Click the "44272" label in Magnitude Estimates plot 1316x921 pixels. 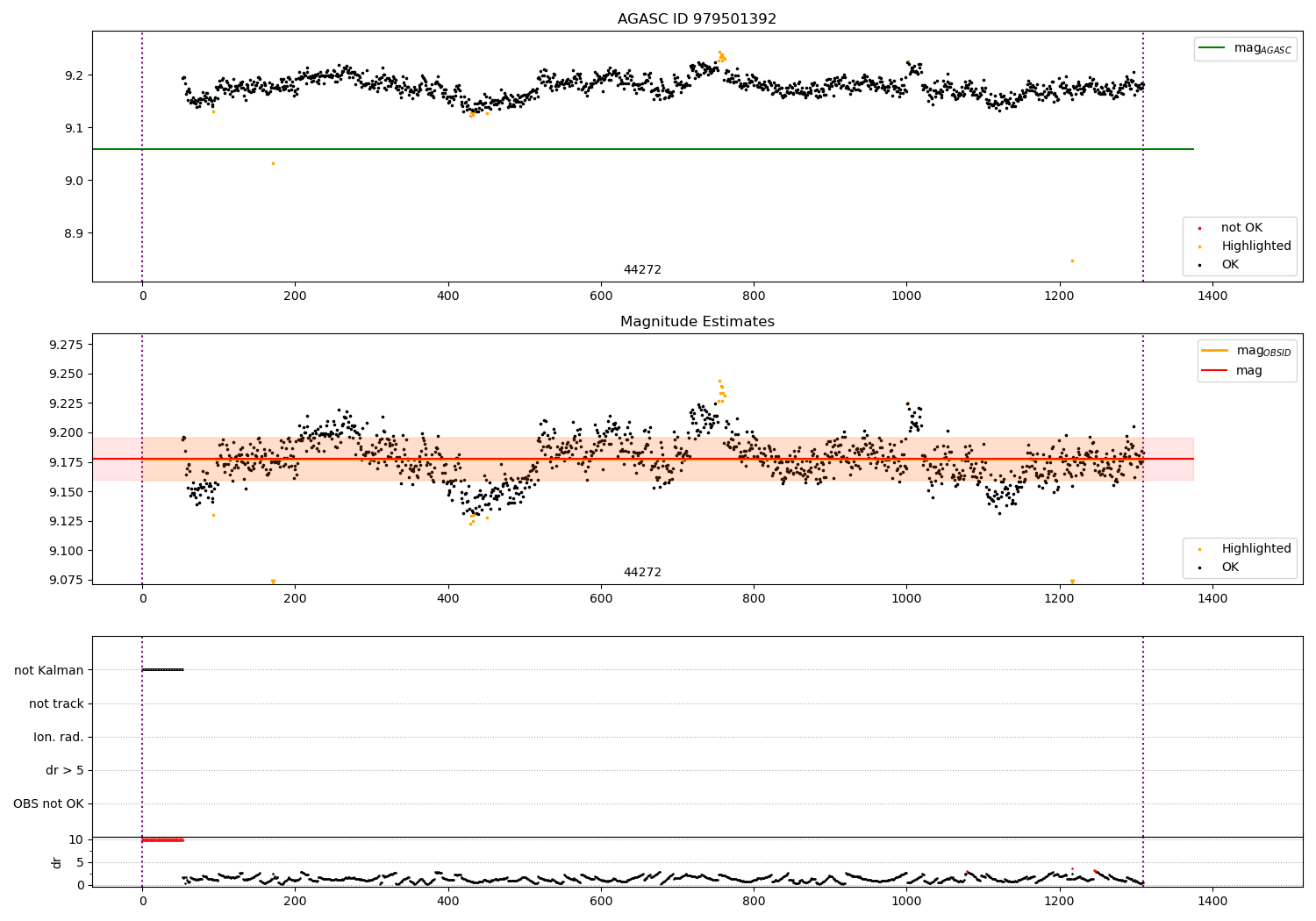[x=642, y=573]
